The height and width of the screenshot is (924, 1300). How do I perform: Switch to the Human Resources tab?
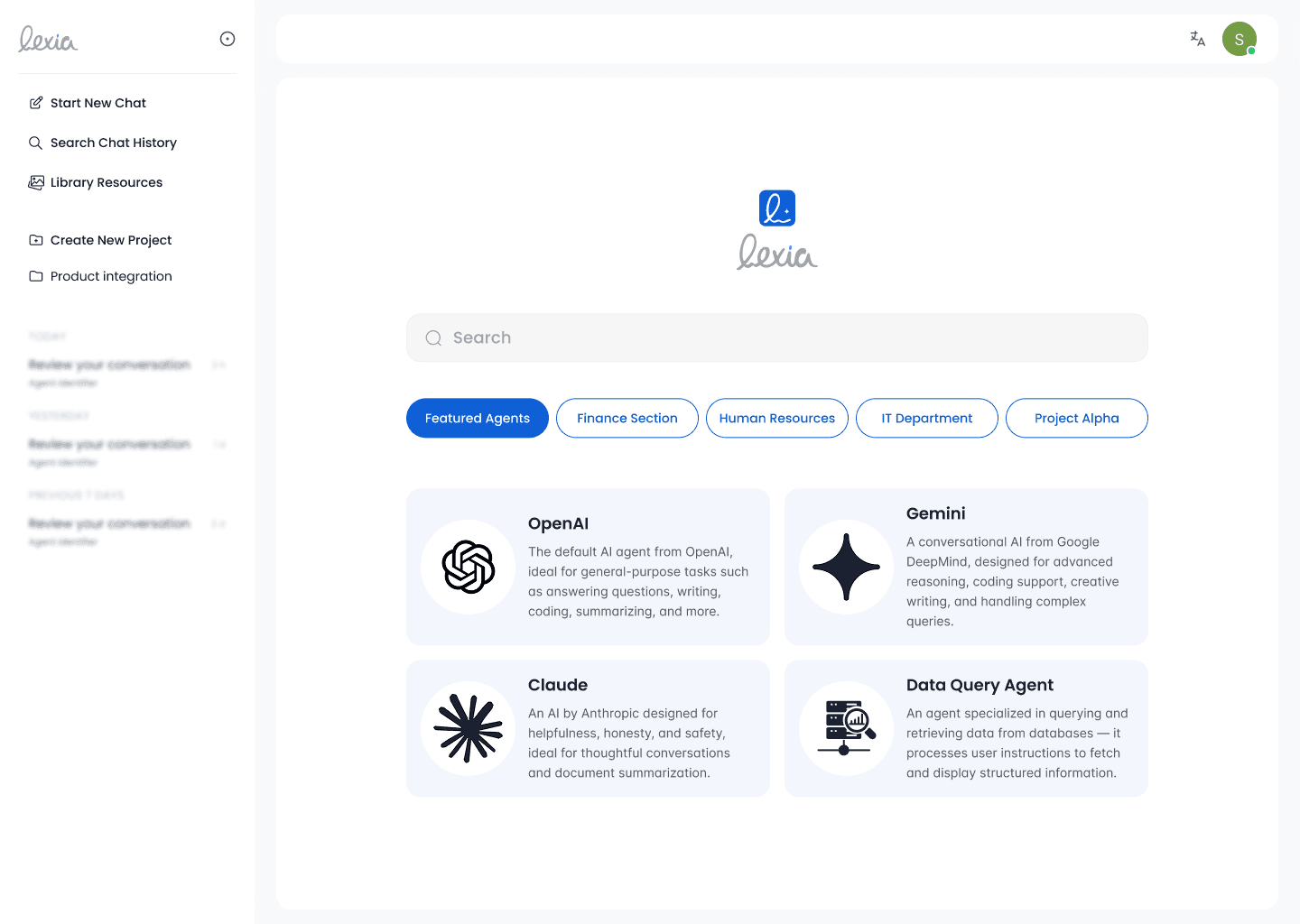click(x=777, y=418)
